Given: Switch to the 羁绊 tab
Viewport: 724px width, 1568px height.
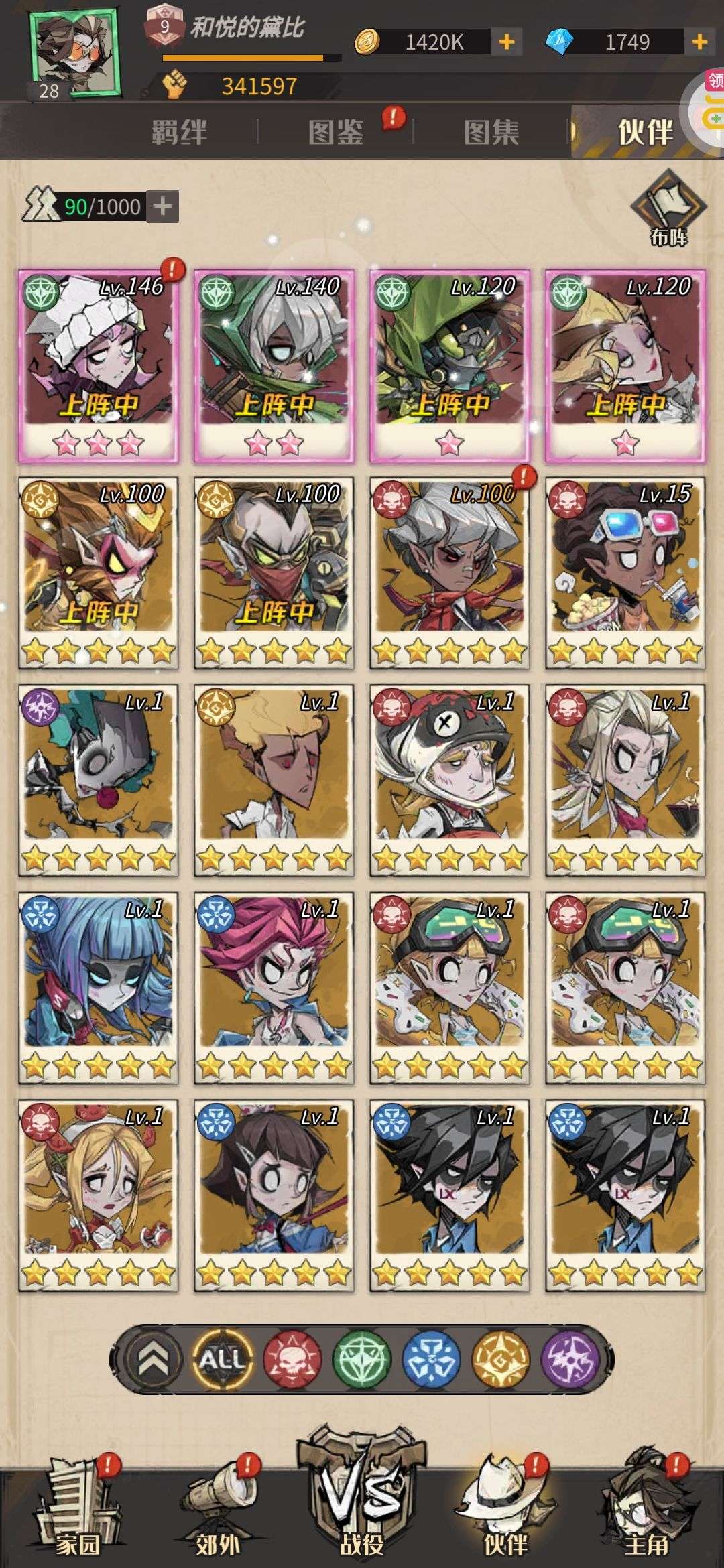Looking at the screenshot, I should click(x=179, y=132).
